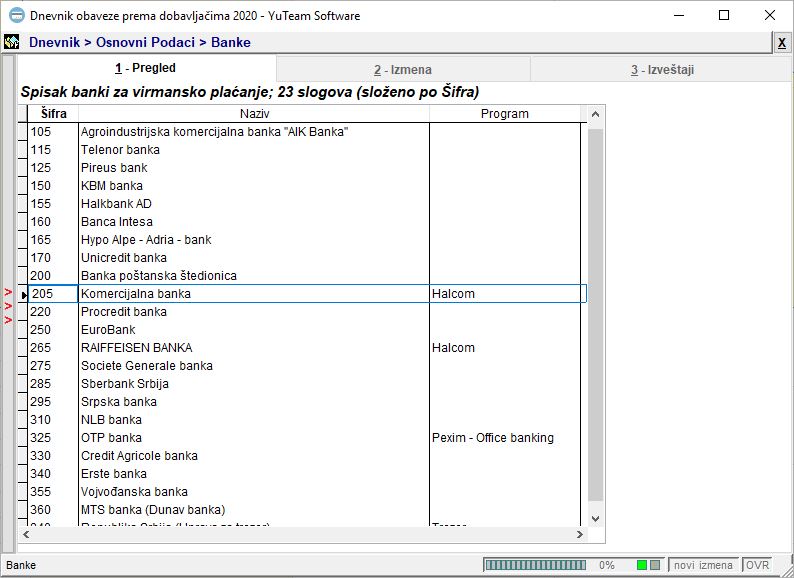Click the row selector beside code 265
Image resolution: width=794 pixels, height=578 pixels.
[23, 348]
